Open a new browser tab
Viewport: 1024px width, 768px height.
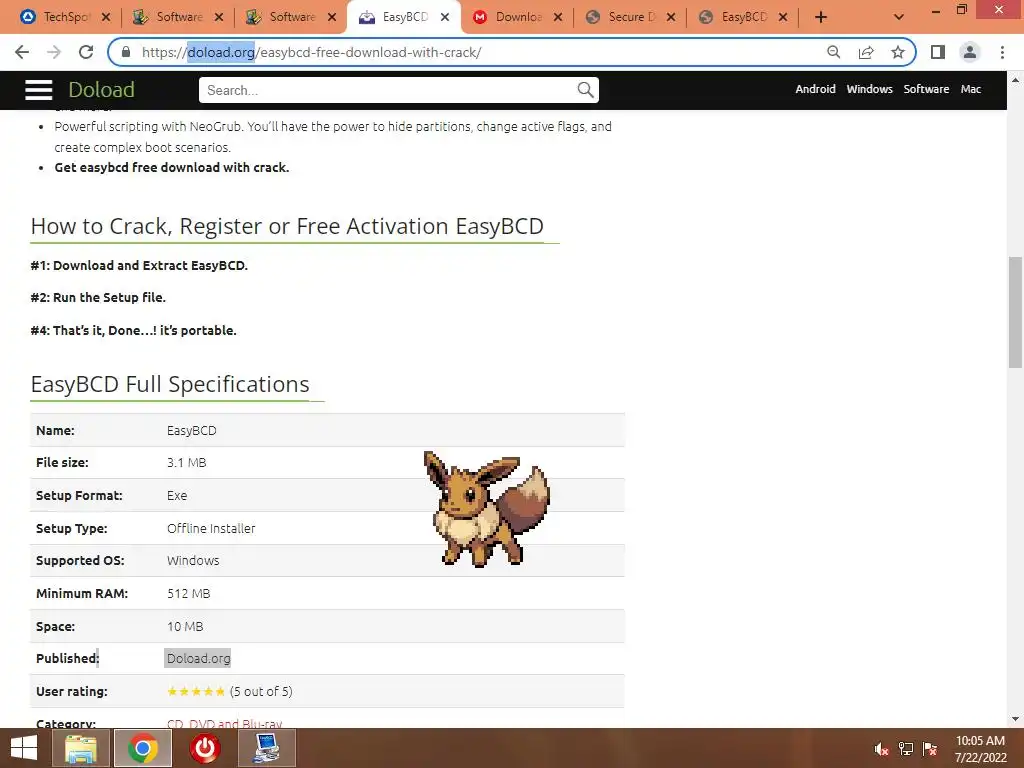(821, 18)
